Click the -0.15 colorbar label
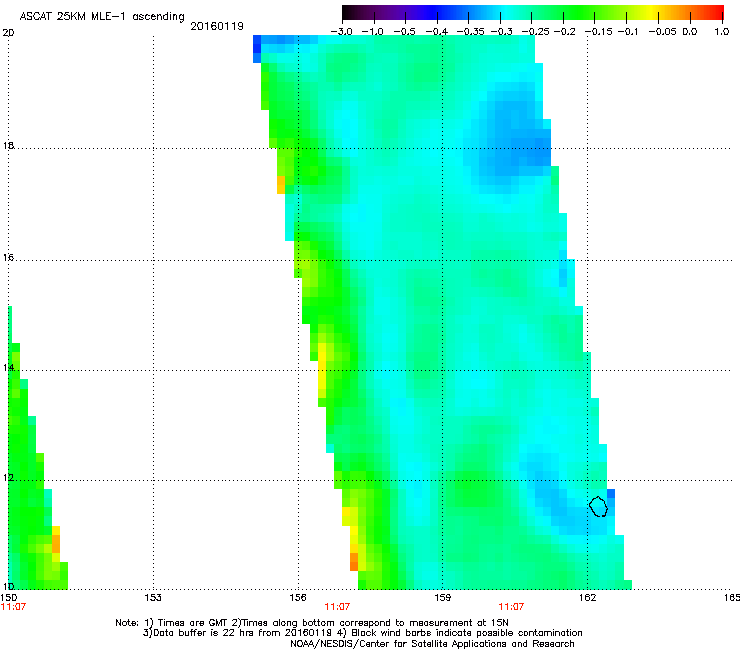740x650 pixels. tap(598, 32)
